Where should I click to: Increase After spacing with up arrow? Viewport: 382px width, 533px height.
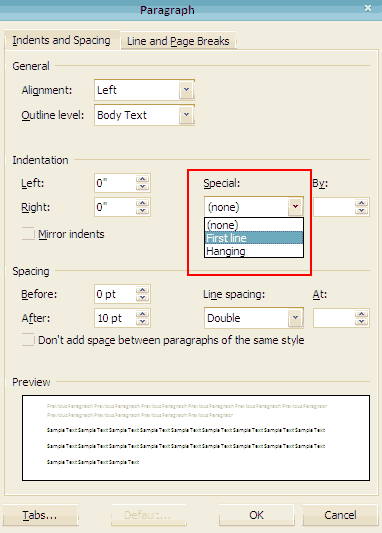click(x=142, y=314)
